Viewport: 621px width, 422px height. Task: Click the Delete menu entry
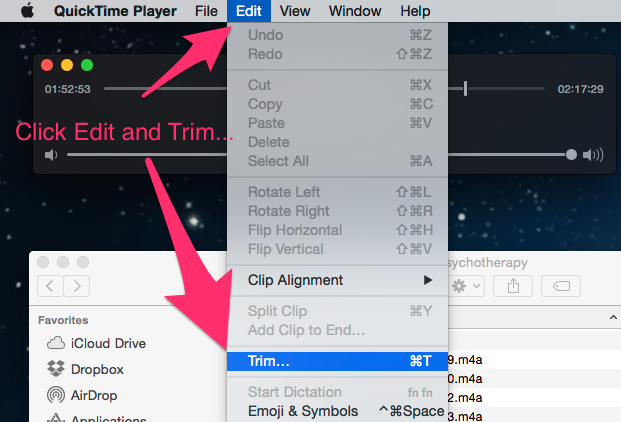pyautogui.click(x=337, y=142)
